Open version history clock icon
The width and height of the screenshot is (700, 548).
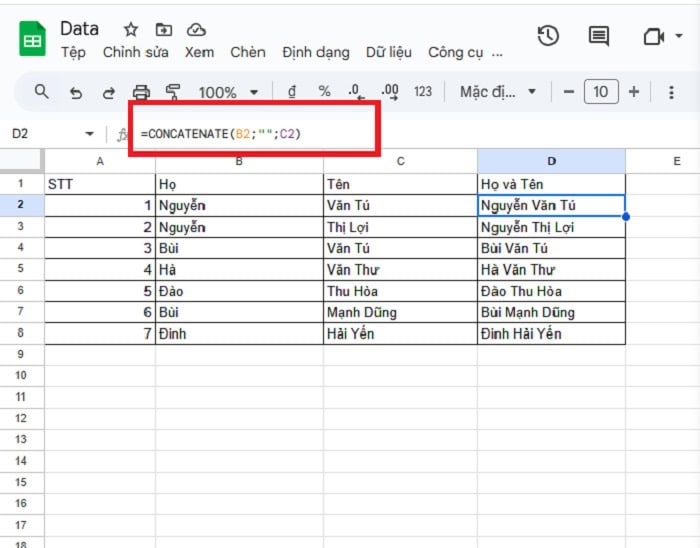(548, 37)
